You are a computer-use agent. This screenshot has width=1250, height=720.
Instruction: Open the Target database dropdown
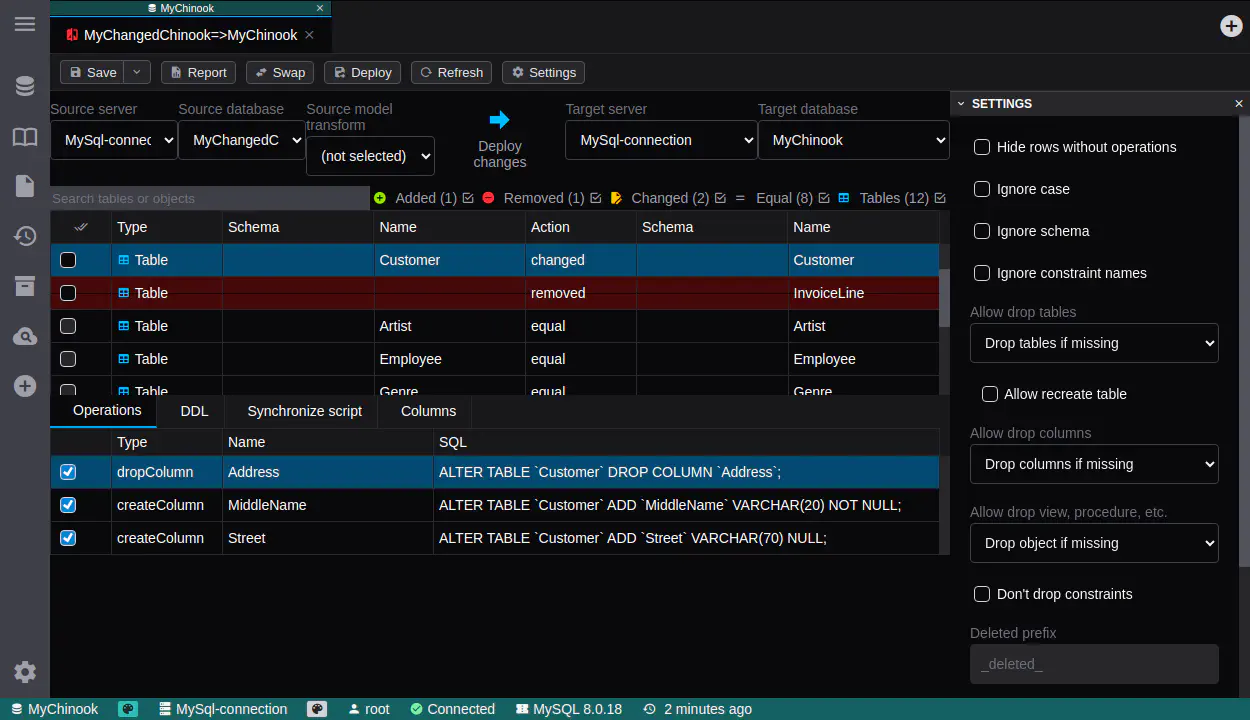(853, 140)
